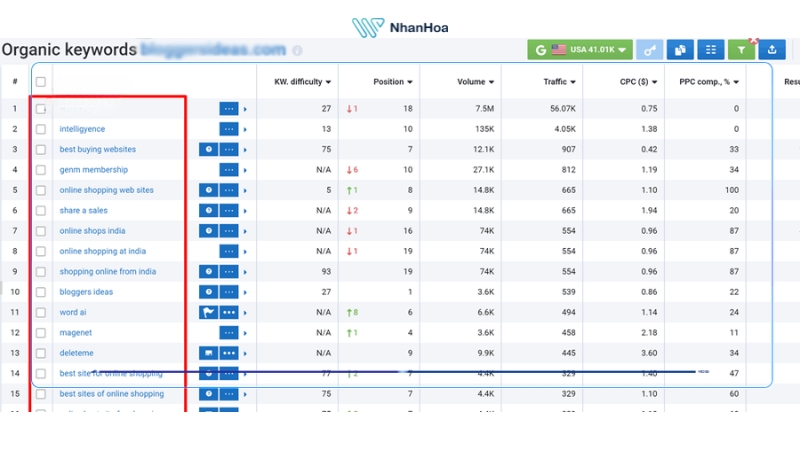Open the deleteme keyword link

click(77, 353)
